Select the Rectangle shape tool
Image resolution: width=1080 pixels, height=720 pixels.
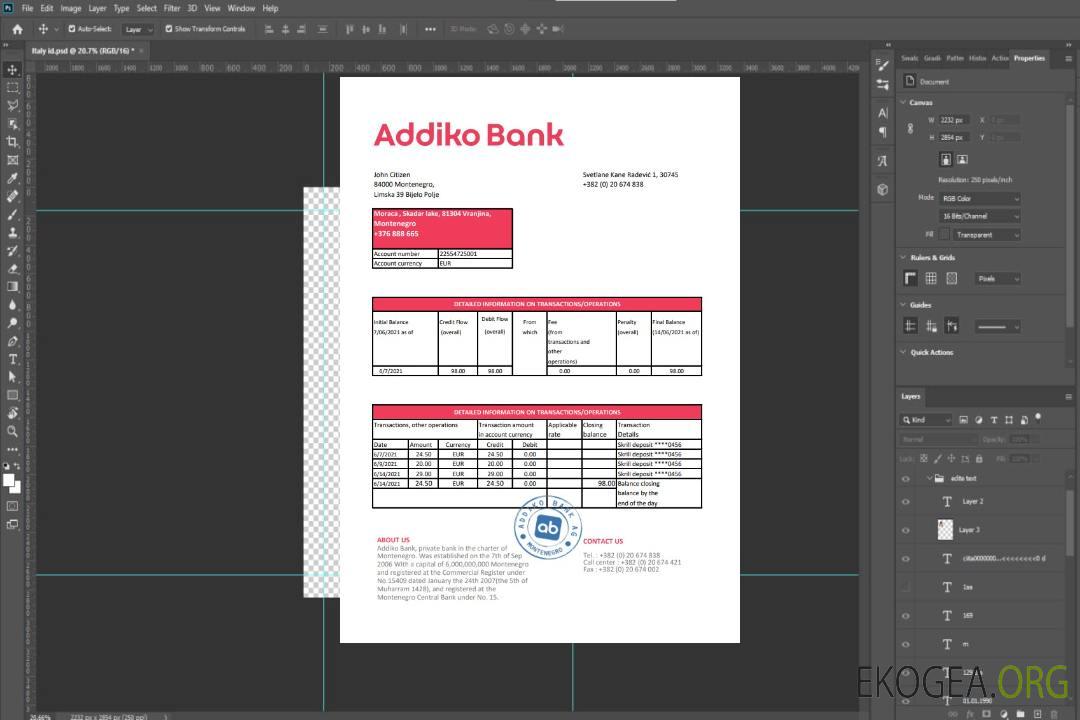pyautogui.click(x=12, y=395)
